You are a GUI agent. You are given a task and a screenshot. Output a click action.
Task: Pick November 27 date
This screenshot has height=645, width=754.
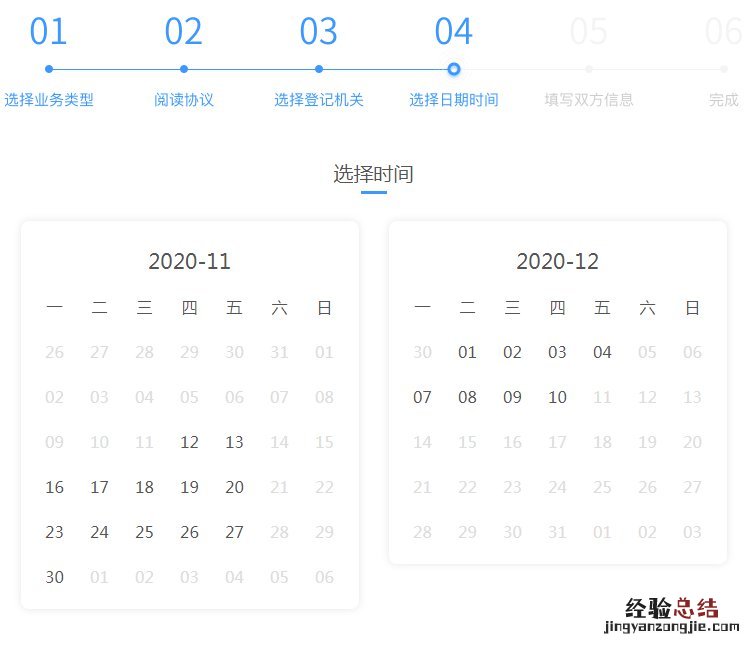coord(234,532)
